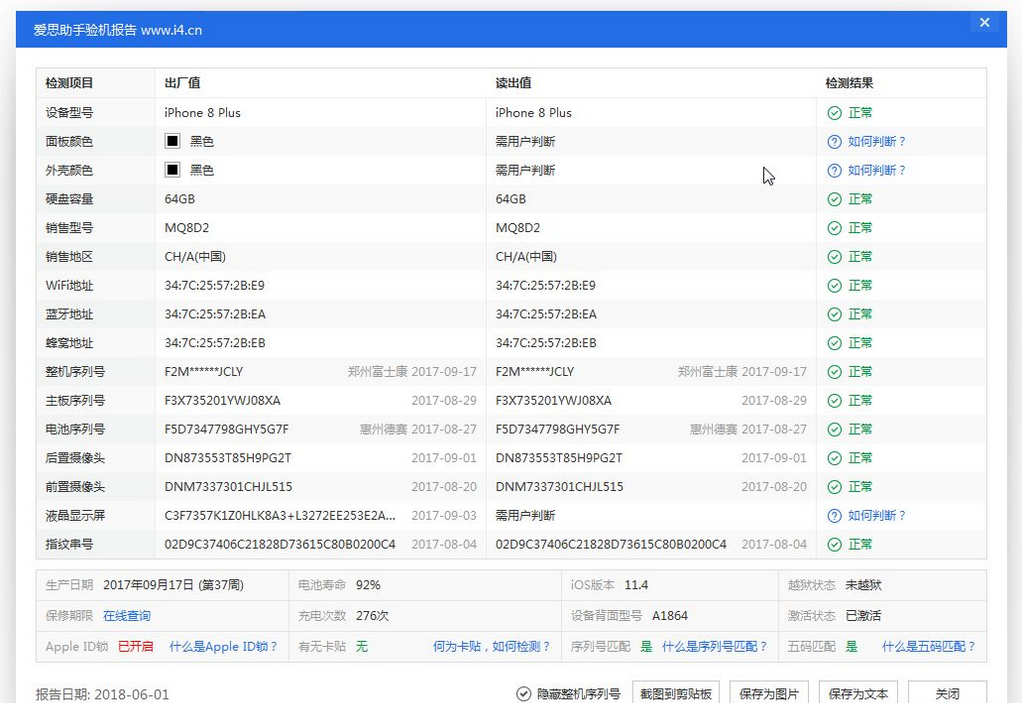Toggle 隐藏整机序列号 option
This screenshot has height=703, width=1022.
point(580,691)
